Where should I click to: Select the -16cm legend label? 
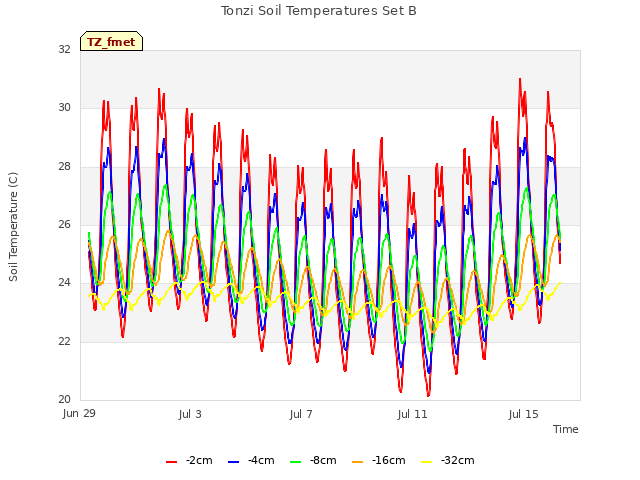pyautogui.click(x=389, y=461)
